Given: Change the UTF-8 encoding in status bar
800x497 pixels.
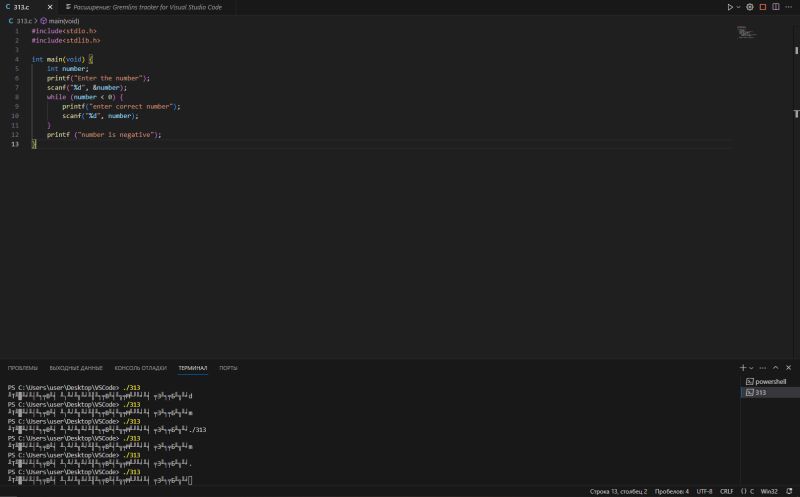Looking at the screenshot, I should [704, 491].
